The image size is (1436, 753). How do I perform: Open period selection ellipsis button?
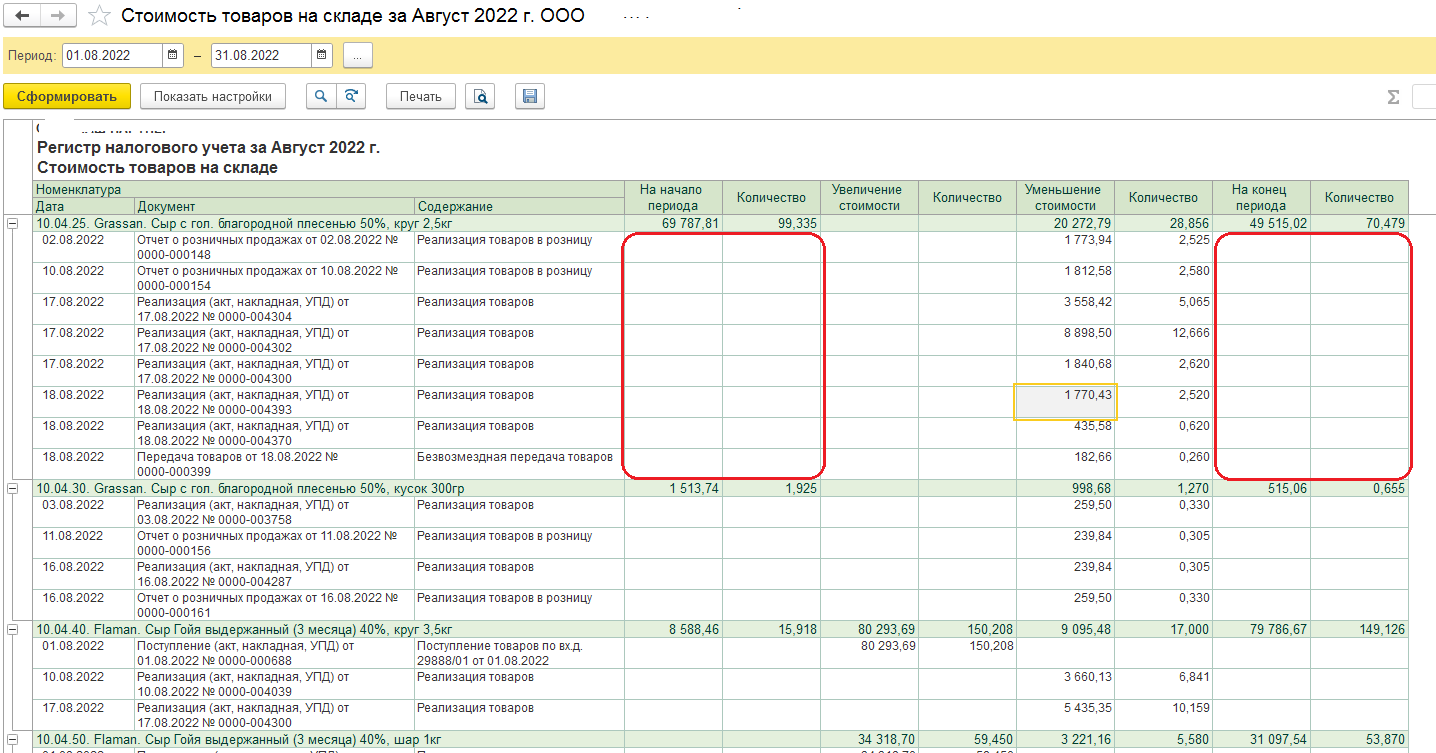pyautogui.click(x=357, y=56)
